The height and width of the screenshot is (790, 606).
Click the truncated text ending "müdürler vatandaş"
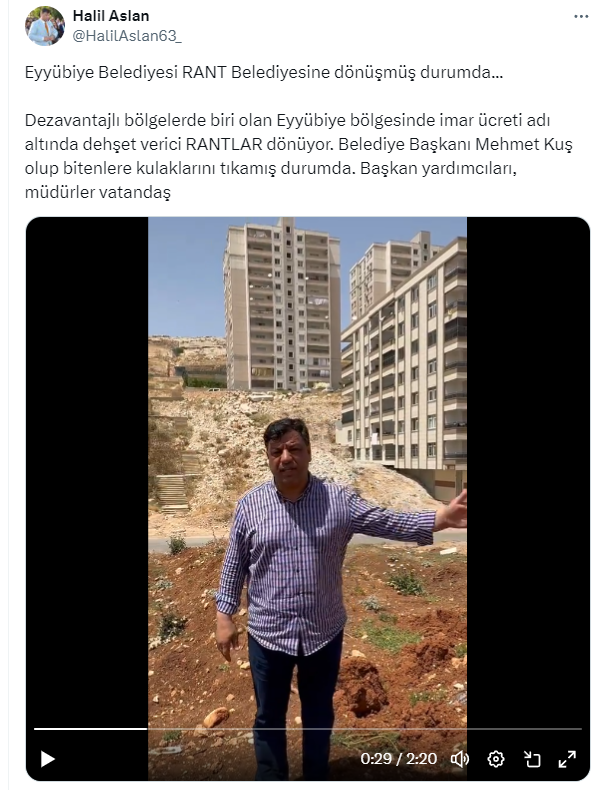point(98,192)
